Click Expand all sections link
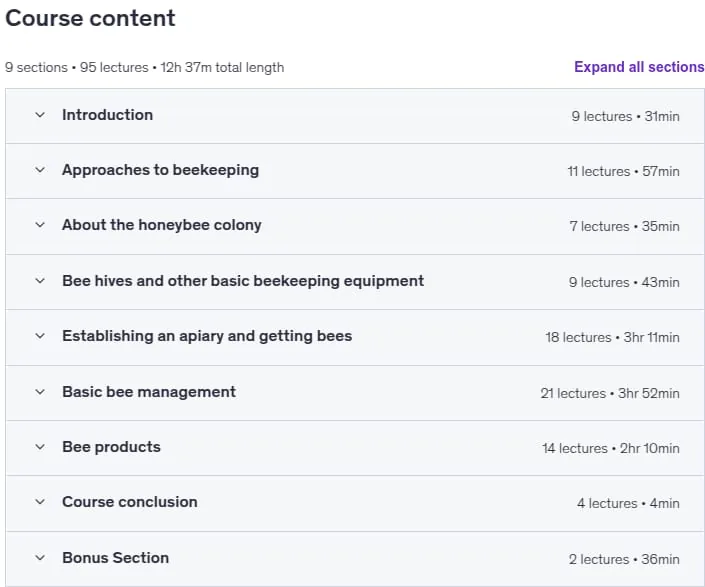This screenshot has height=587, width=705. point(639,67)
